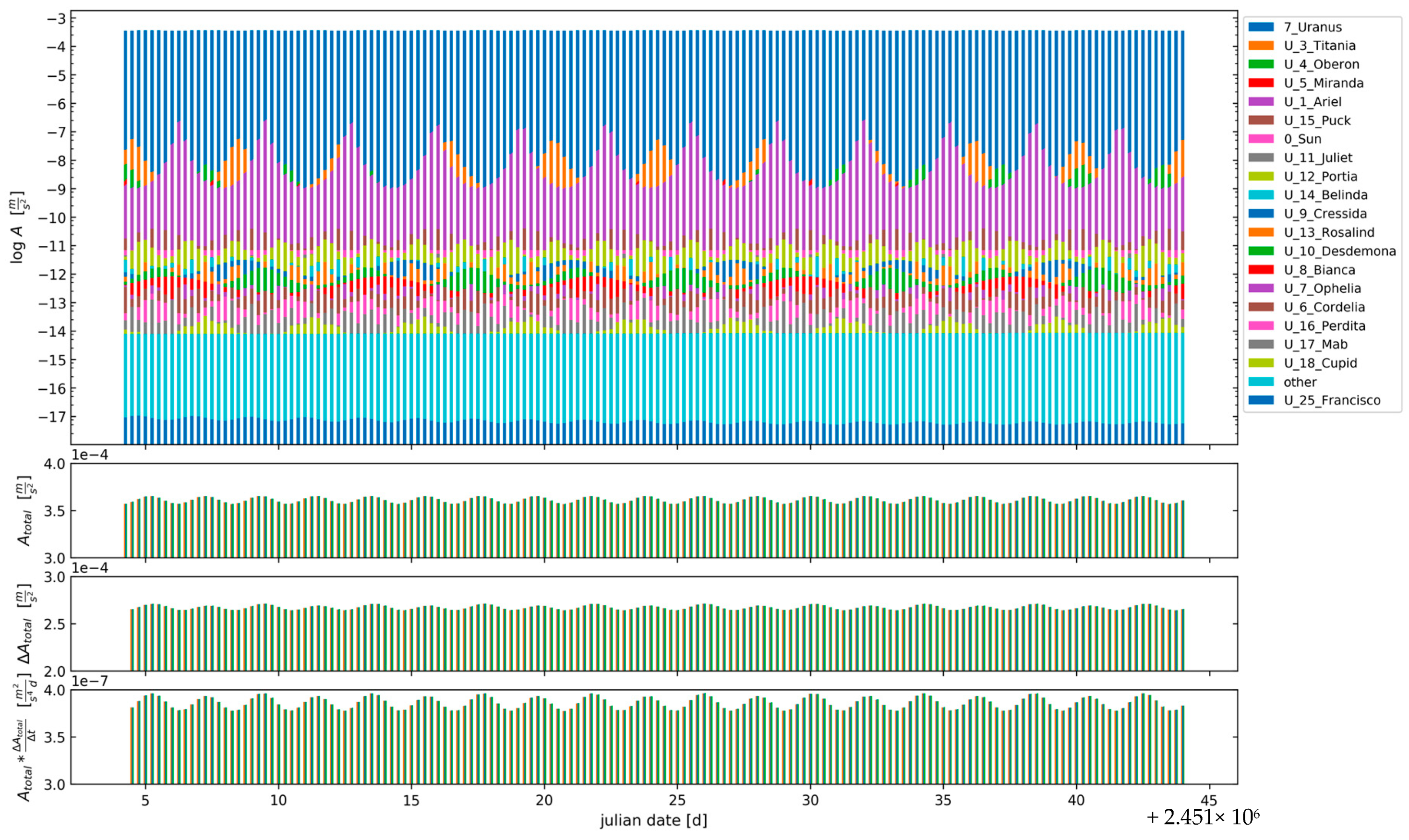Click the '5' x-axis tick label

point(145,800)
